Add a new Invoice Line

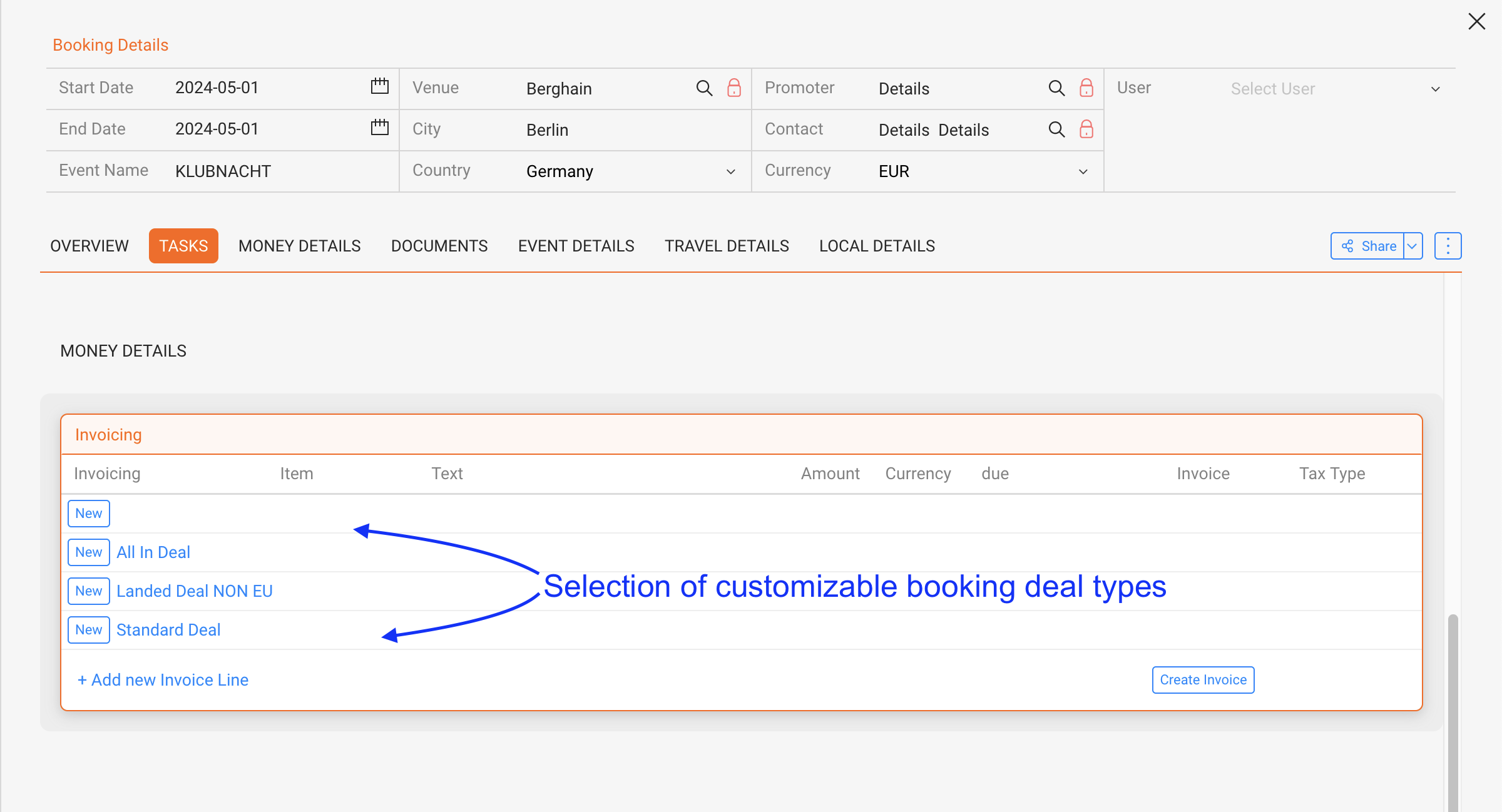[163, 680]
